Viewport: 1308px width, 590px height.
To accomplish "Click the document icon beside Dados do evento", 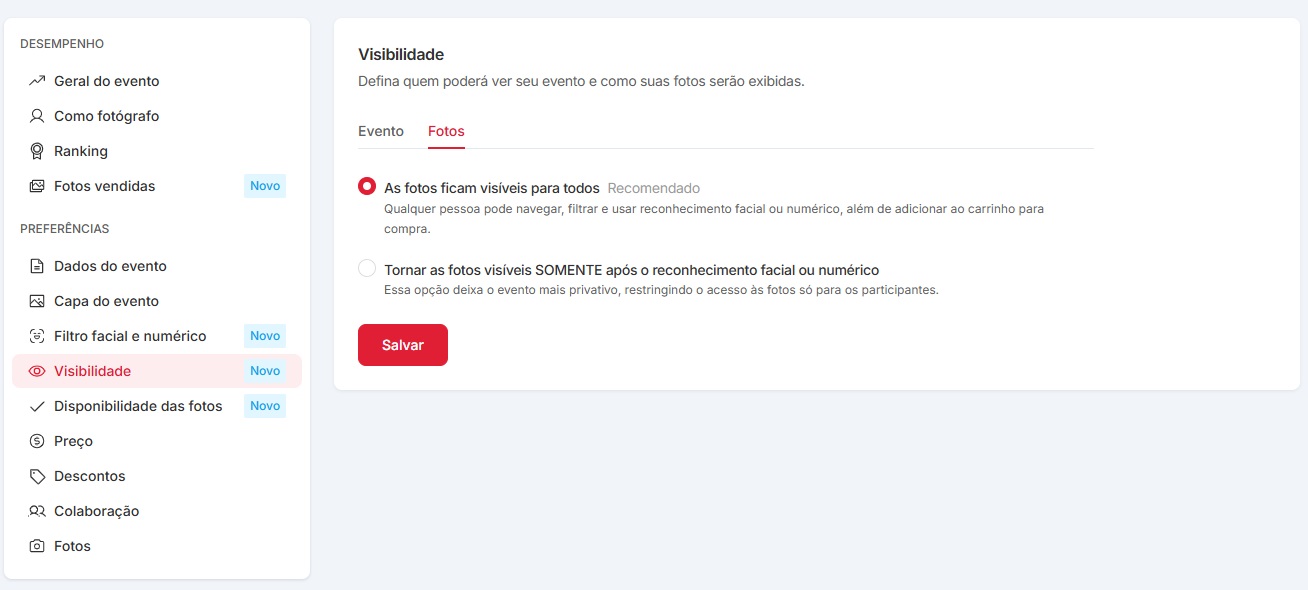I will 37,266.
